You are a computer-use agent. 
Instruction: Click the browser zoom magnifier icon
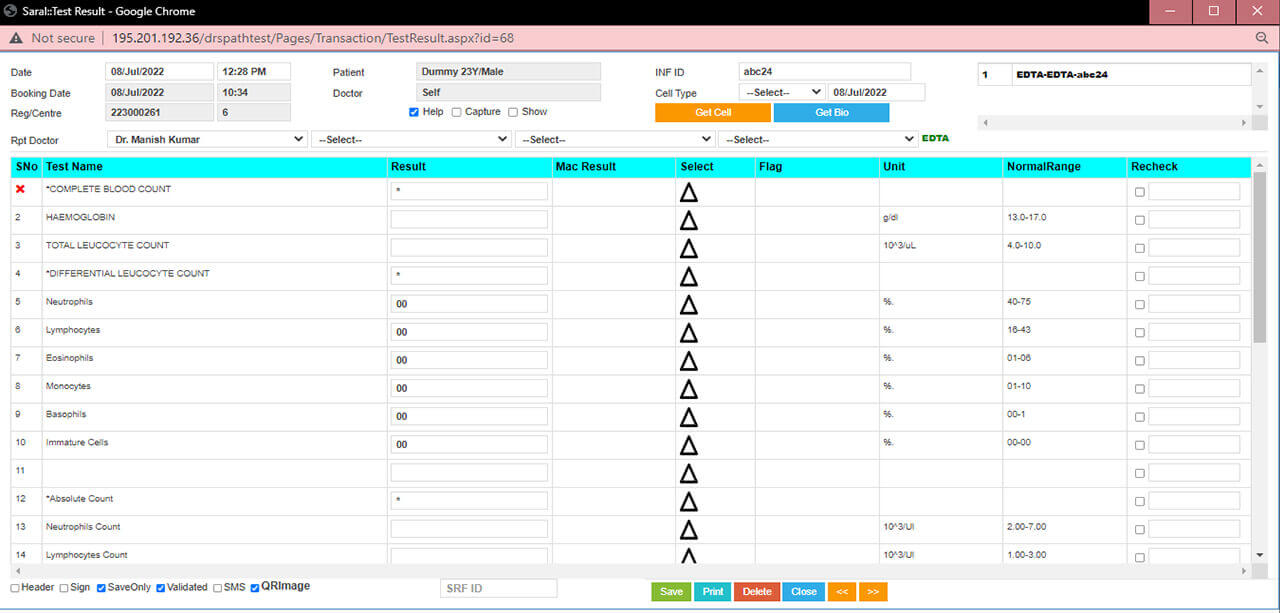pyautogui.click(x=1262, y=38)
